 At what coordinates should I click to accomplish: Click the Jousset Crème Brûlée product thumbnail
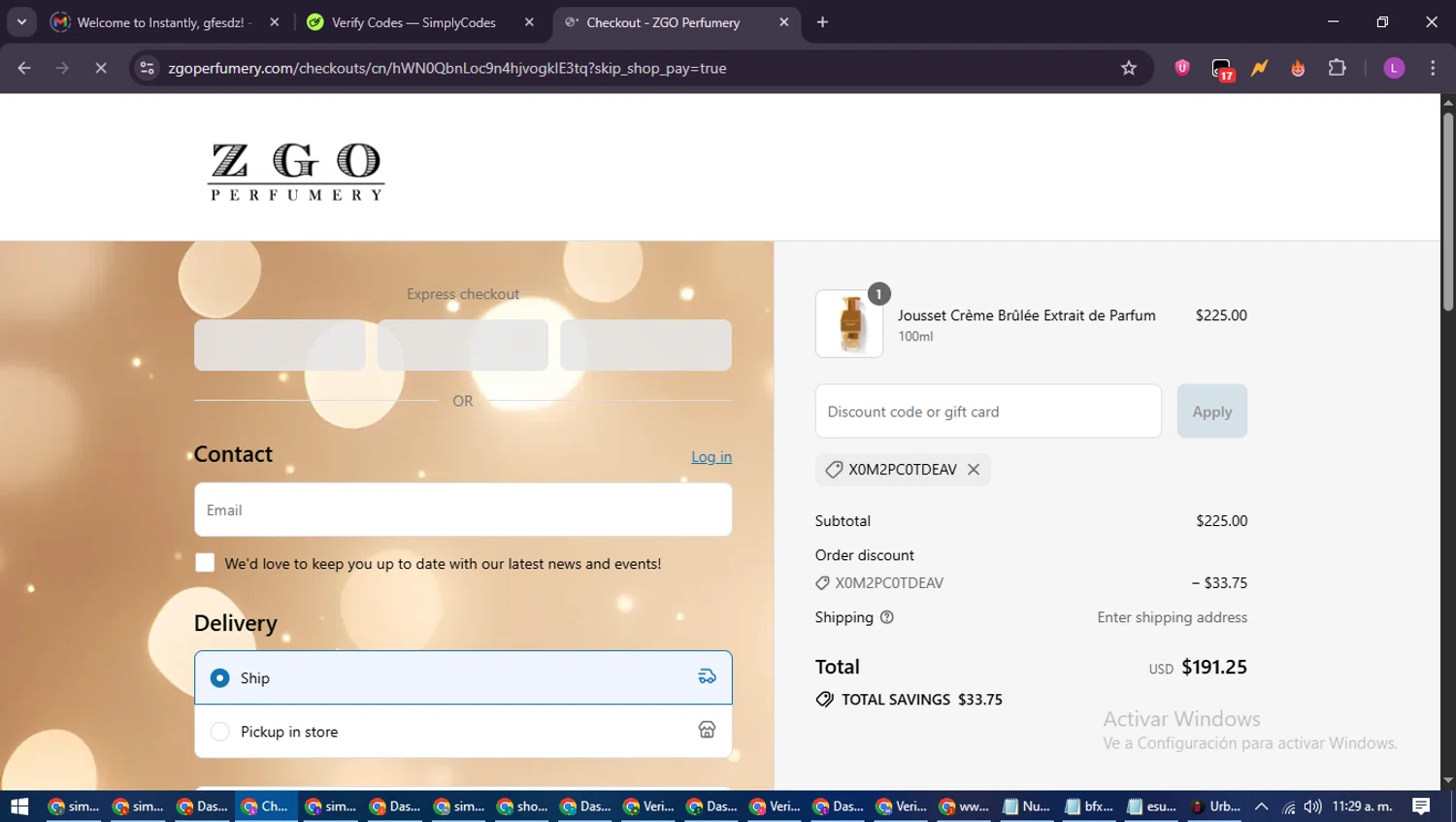click(849, 324)
